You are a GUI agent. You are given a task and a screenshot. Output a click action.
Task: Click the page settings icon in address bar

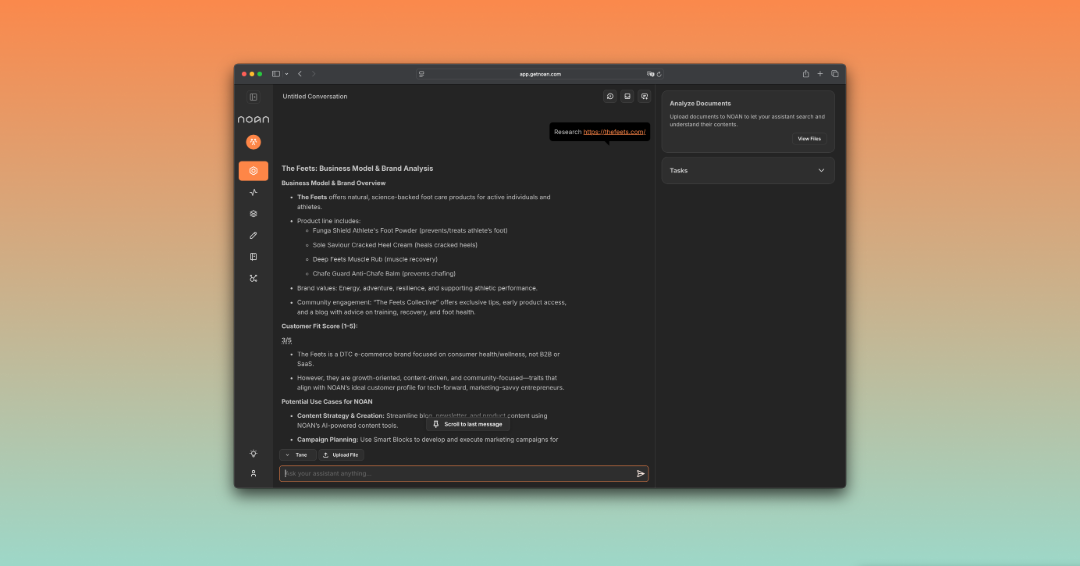coord(422,74)
